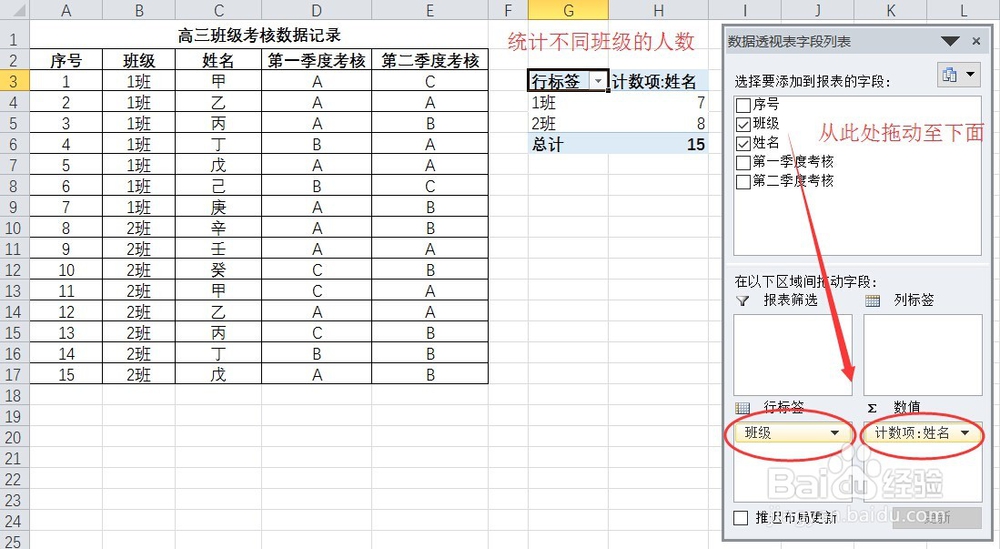Check the 序号 field checkbox

(743, 105)
